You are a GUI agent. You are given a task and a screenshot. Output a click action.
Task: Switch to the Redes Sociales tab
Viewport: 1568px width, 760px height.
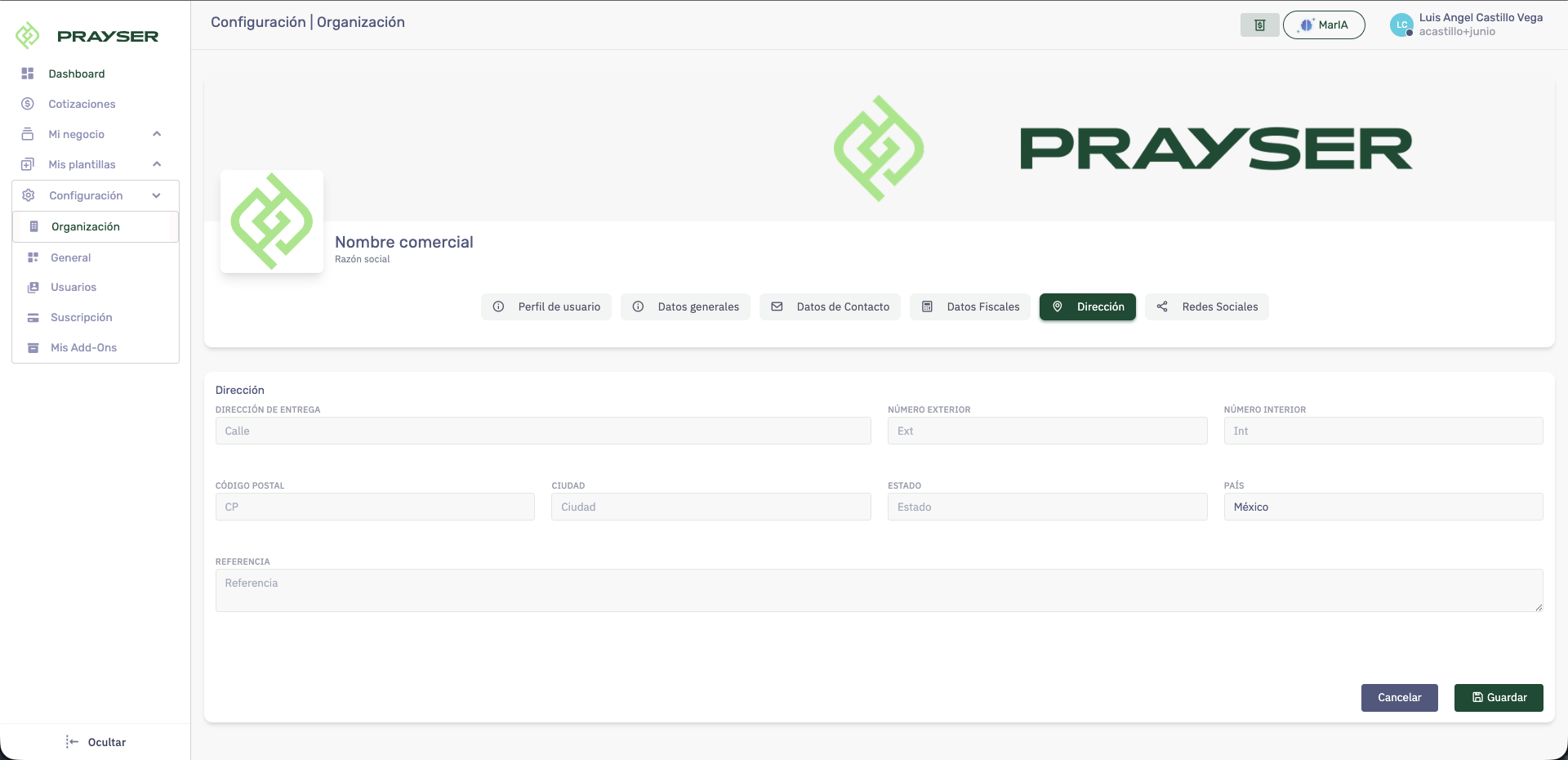(1207, 306)
